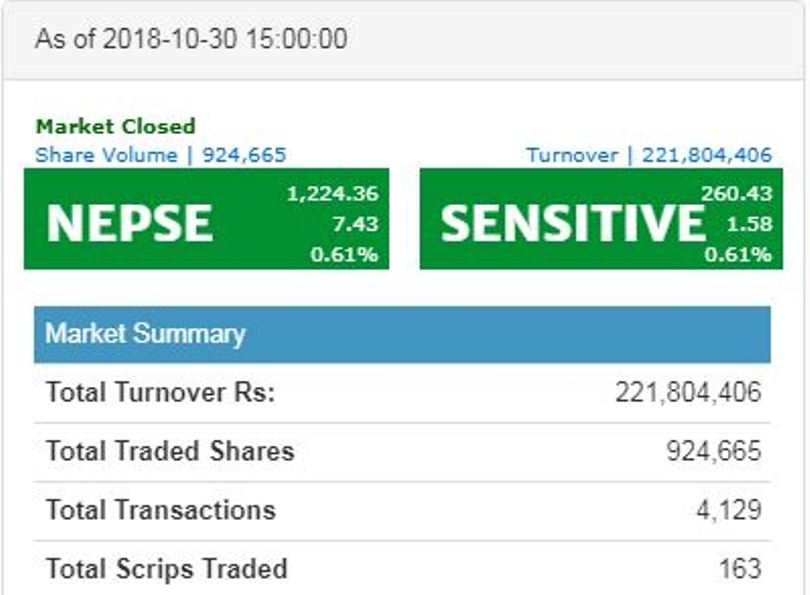
Task: Click the 0.61% change in SENSITIVE box
Action: click(737, 255)
